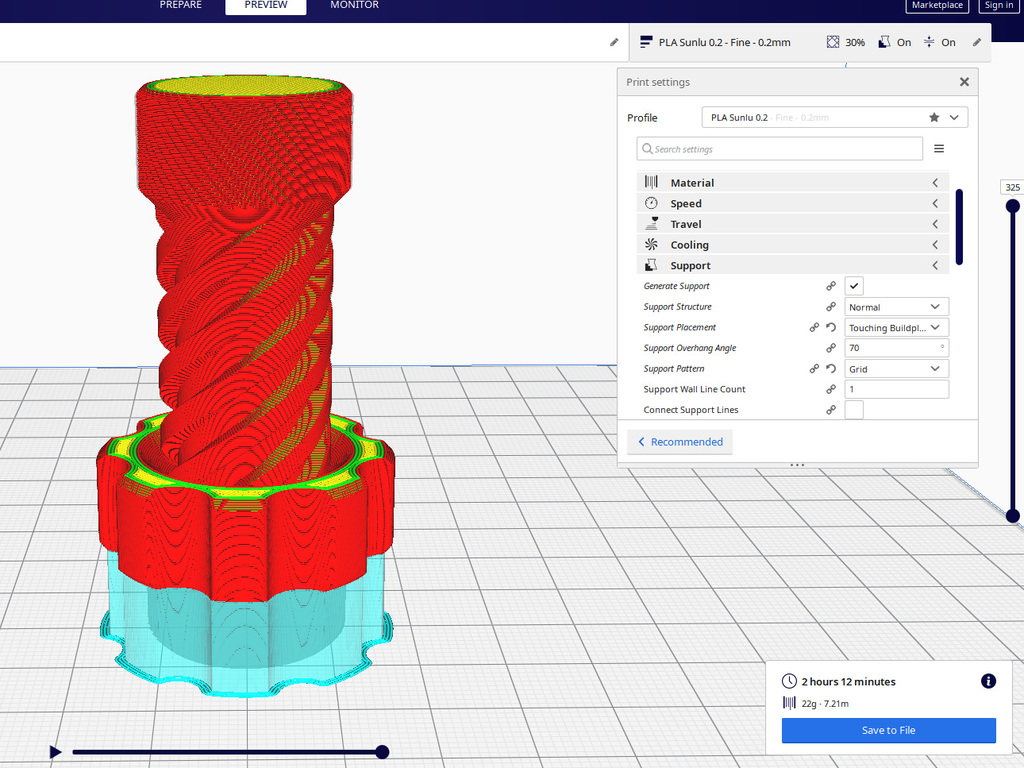
Task: Uncheck the Generate Support checkbox
Action: click(x=853, y=286)
